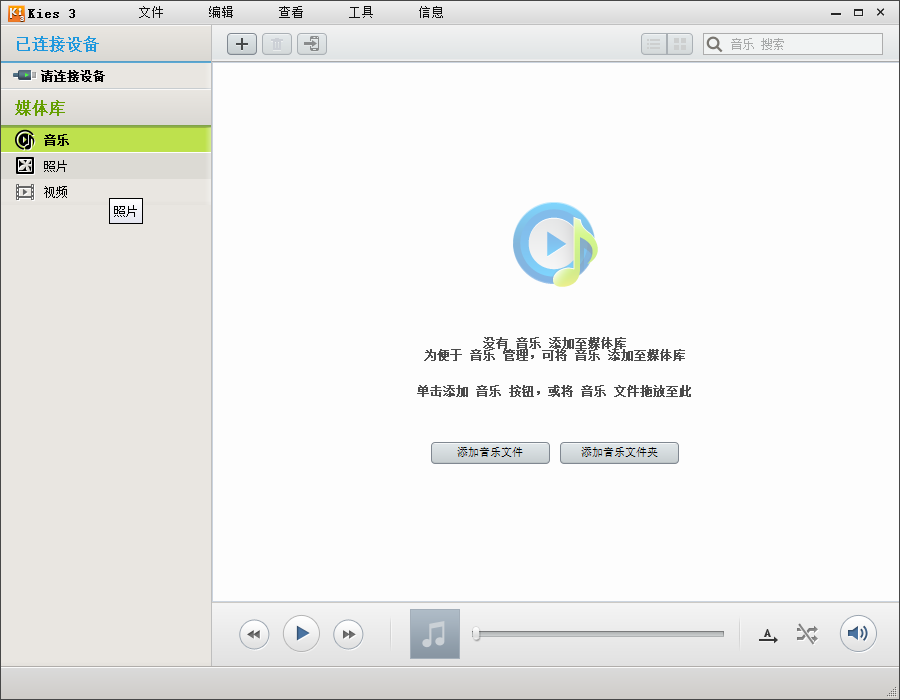
Task: Click the 添加音乐文件 button
Action: pyautogui.click(x=490, y=453)
